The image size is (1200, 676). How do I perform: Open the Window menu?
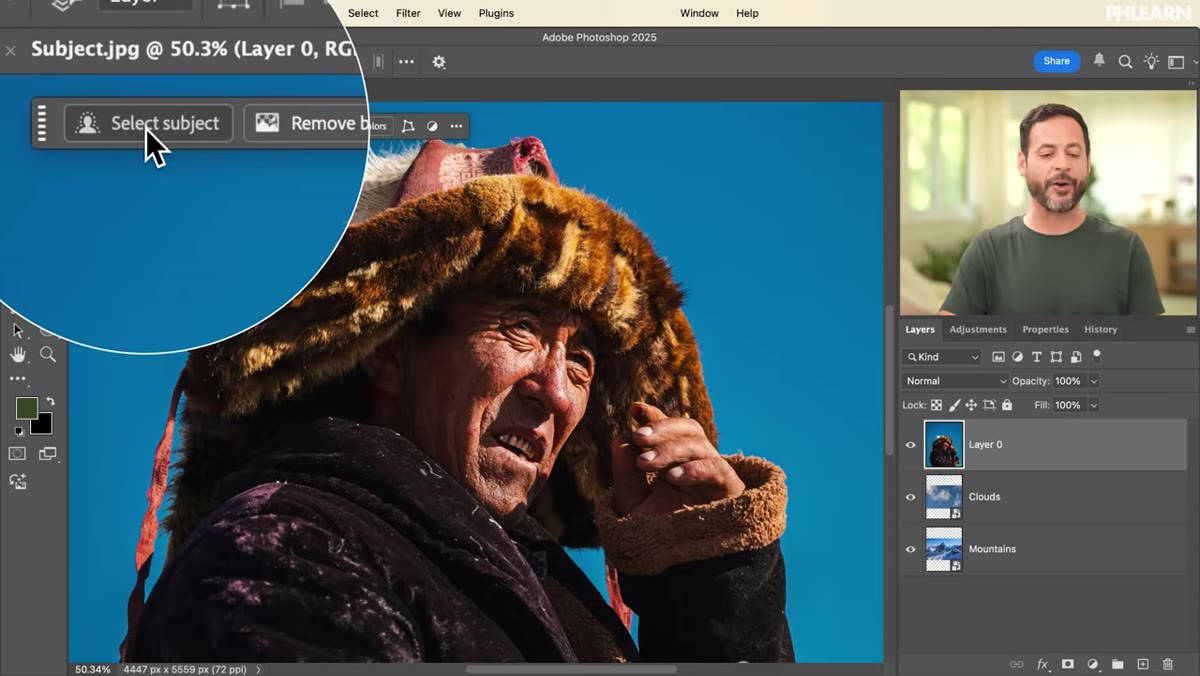pos(699,13)
